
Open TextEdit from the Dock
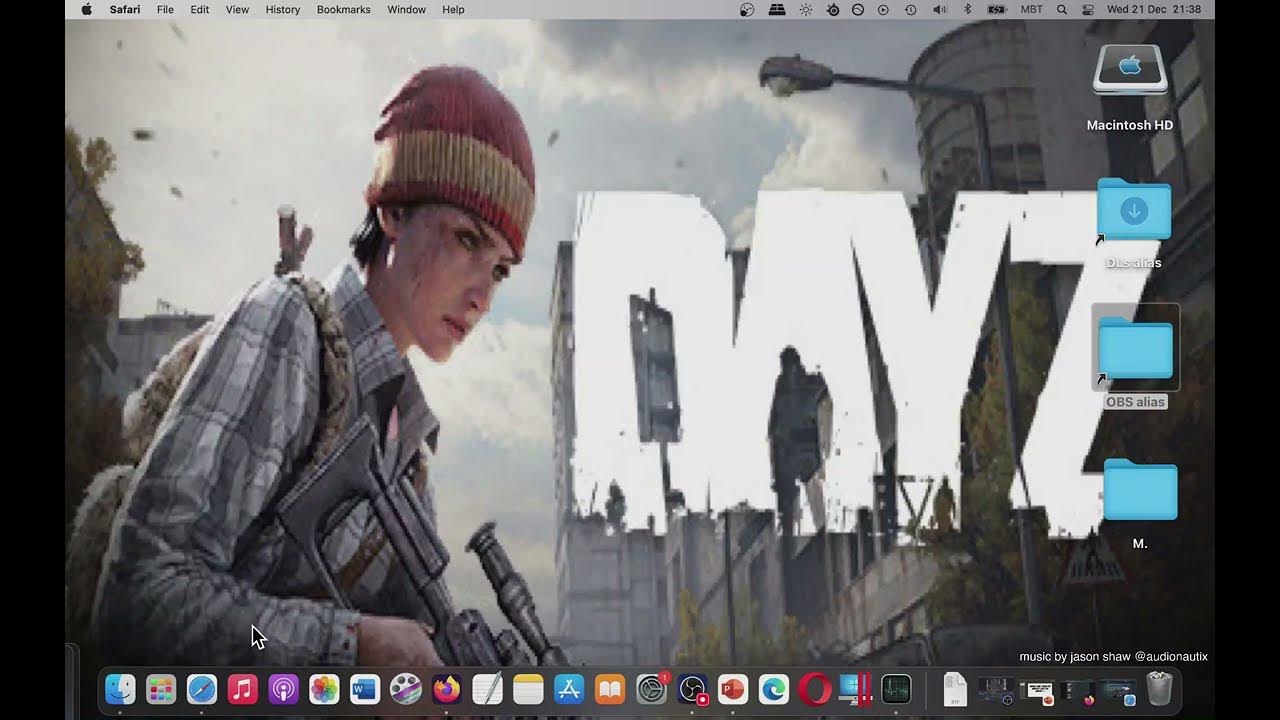487,689
